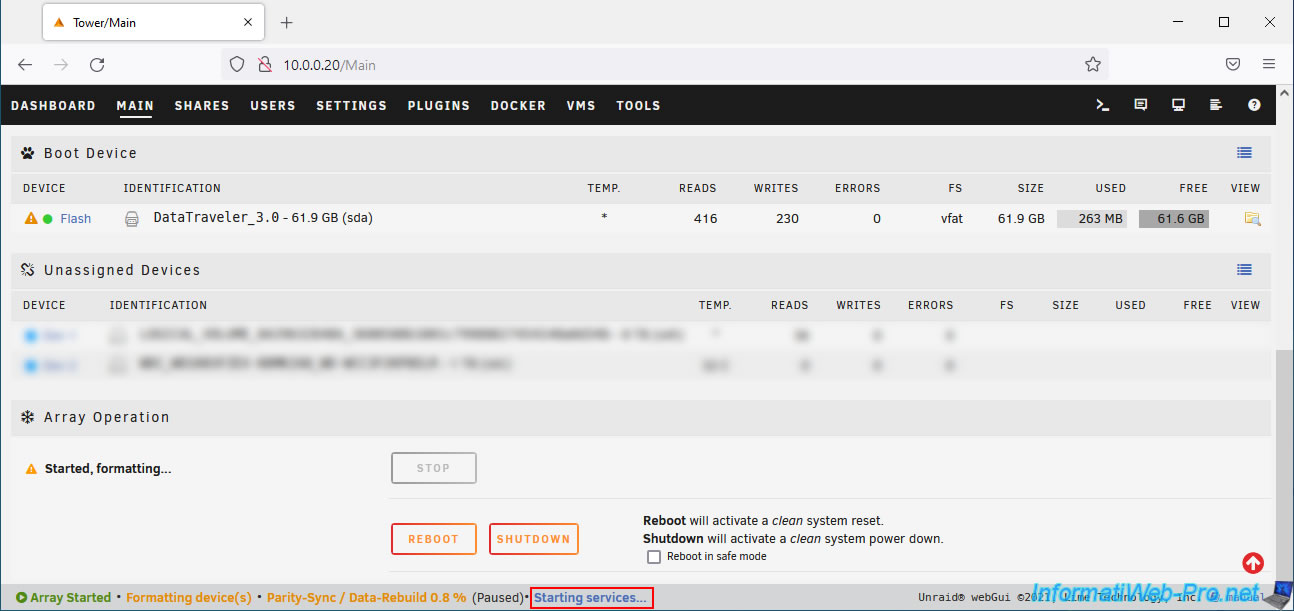This screenshot has width=1294, height=611.
Task: Click the Flash warning triangle icon
Action: [31, 218]
